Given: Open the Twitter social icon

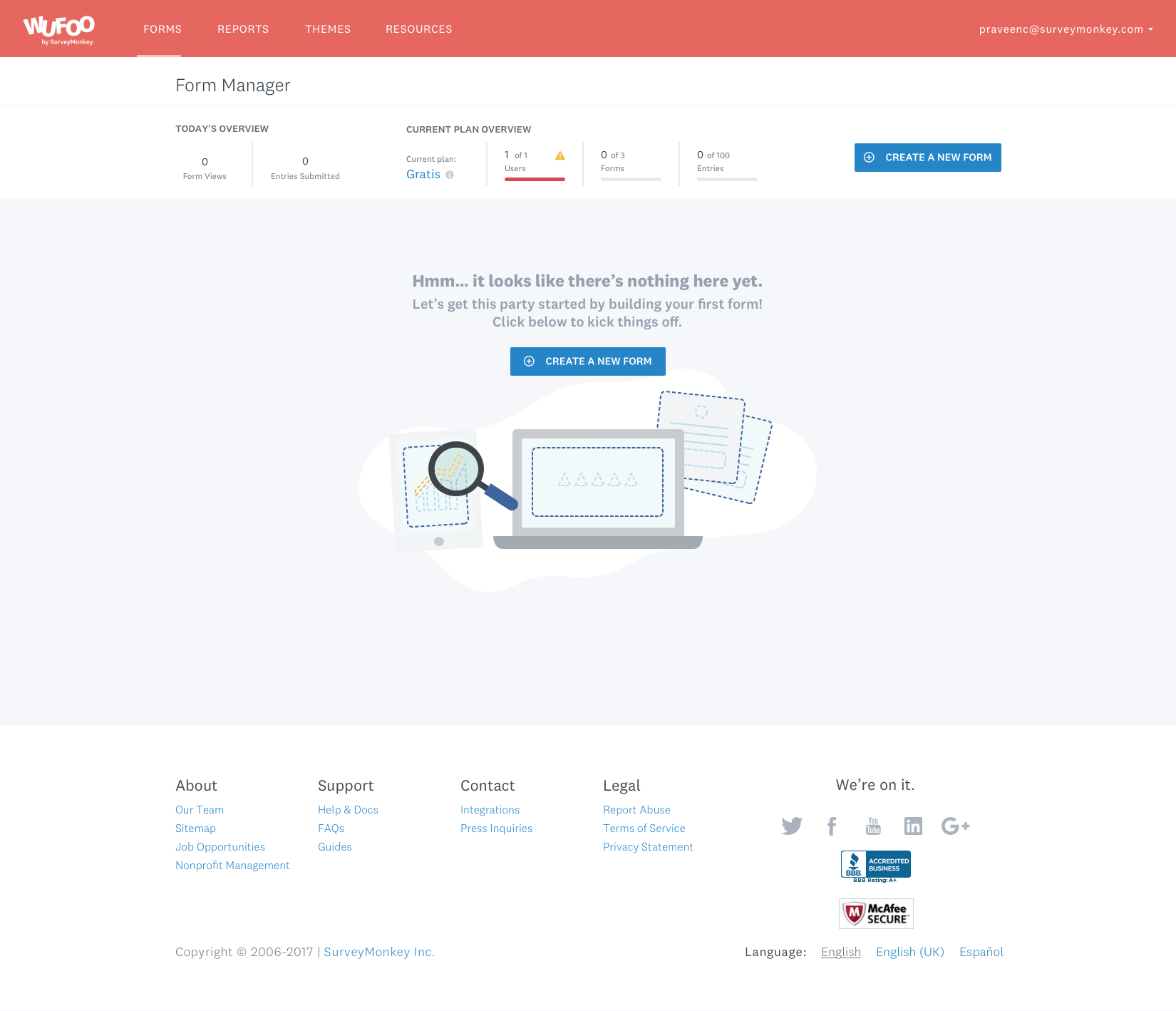Looking at the screenshot, I should [791, 826].
